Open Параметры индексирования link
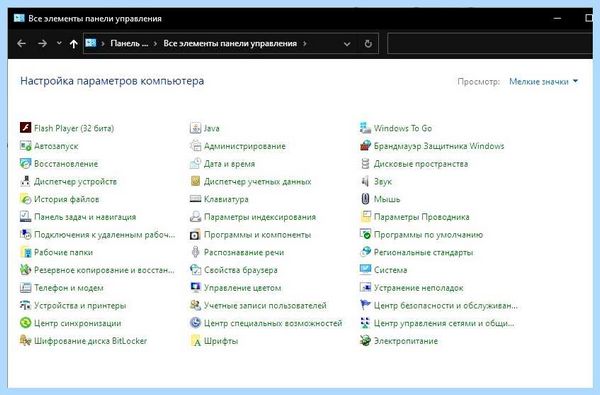Viewport: 600px width, 395px height. 260,217
